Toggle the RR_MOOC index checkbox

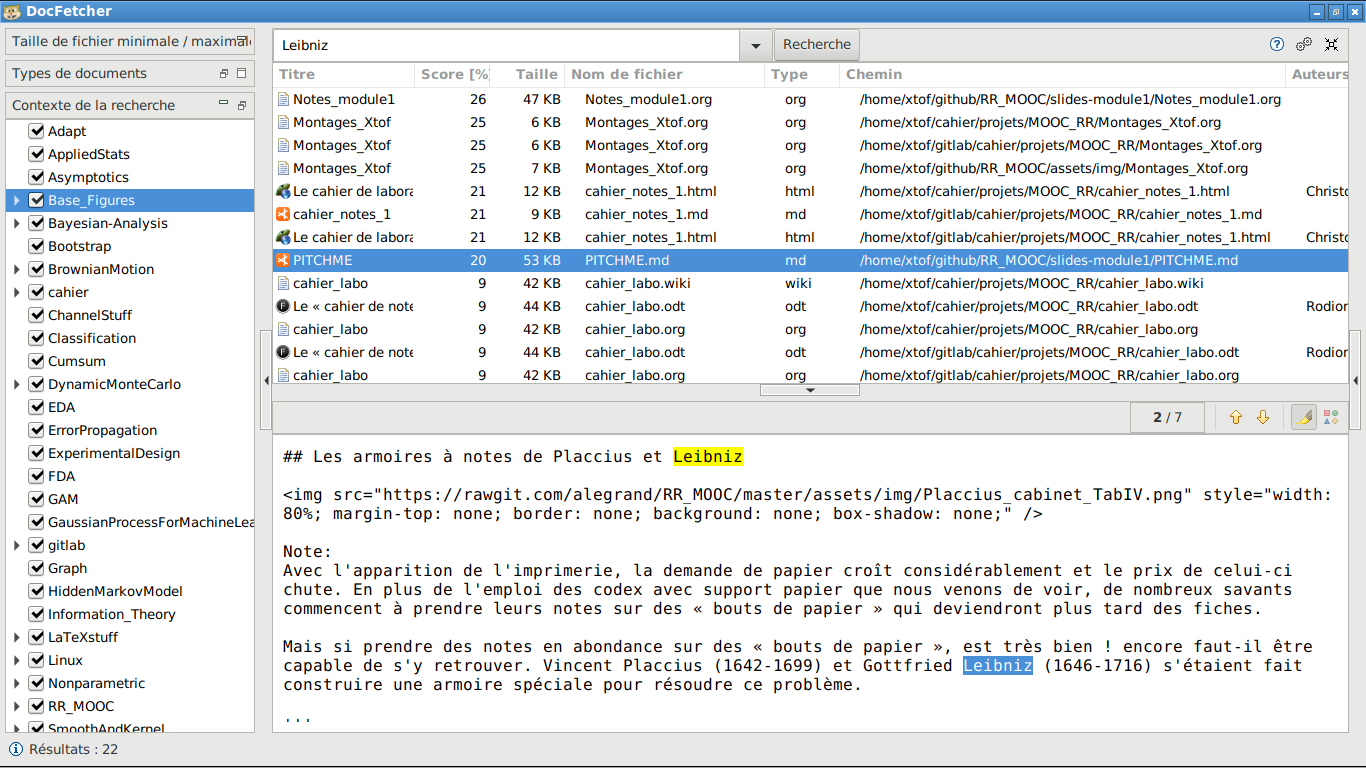click(x=37, y=706)
